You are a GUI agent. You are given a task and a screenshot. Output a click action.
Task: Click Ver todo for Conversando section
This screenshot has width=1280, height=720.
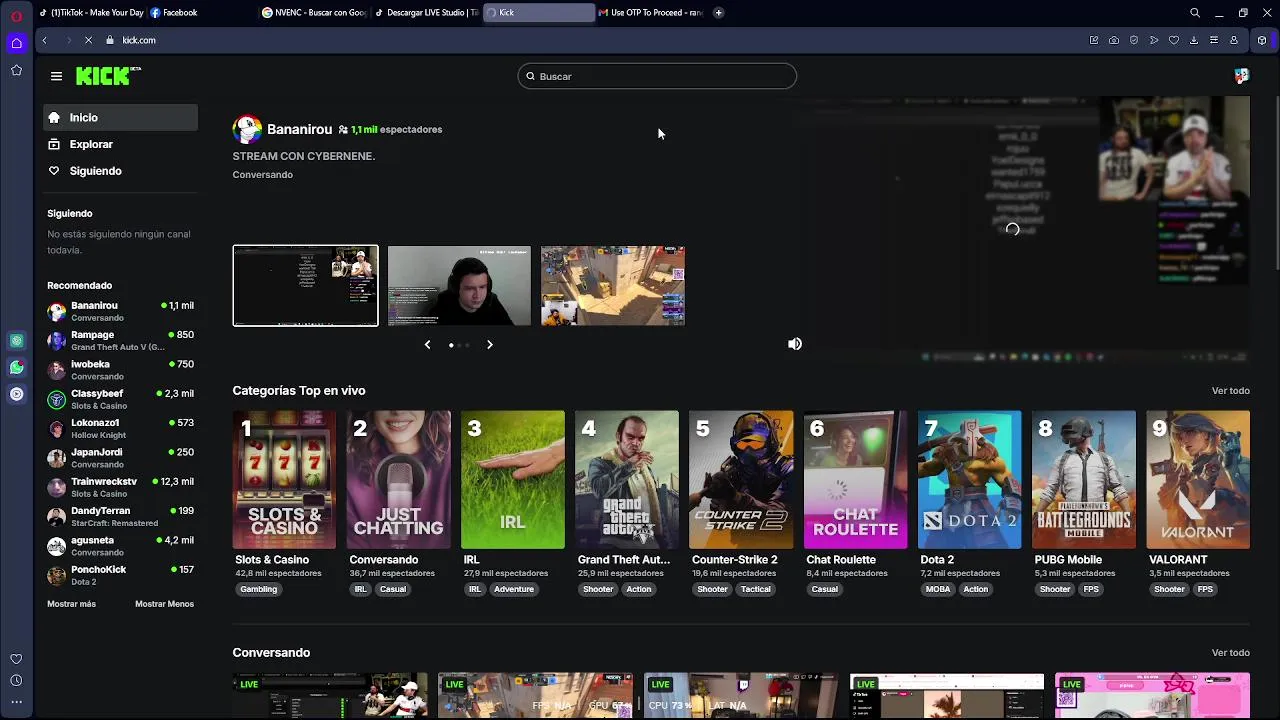pyautogui.click(x=1231, y=653)
